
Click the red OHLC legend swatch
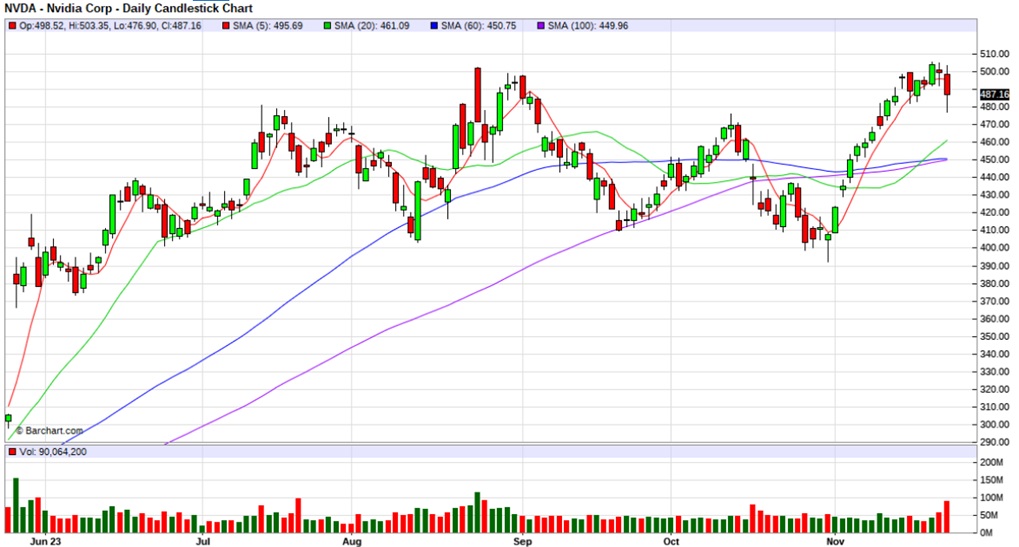[12, 26]
